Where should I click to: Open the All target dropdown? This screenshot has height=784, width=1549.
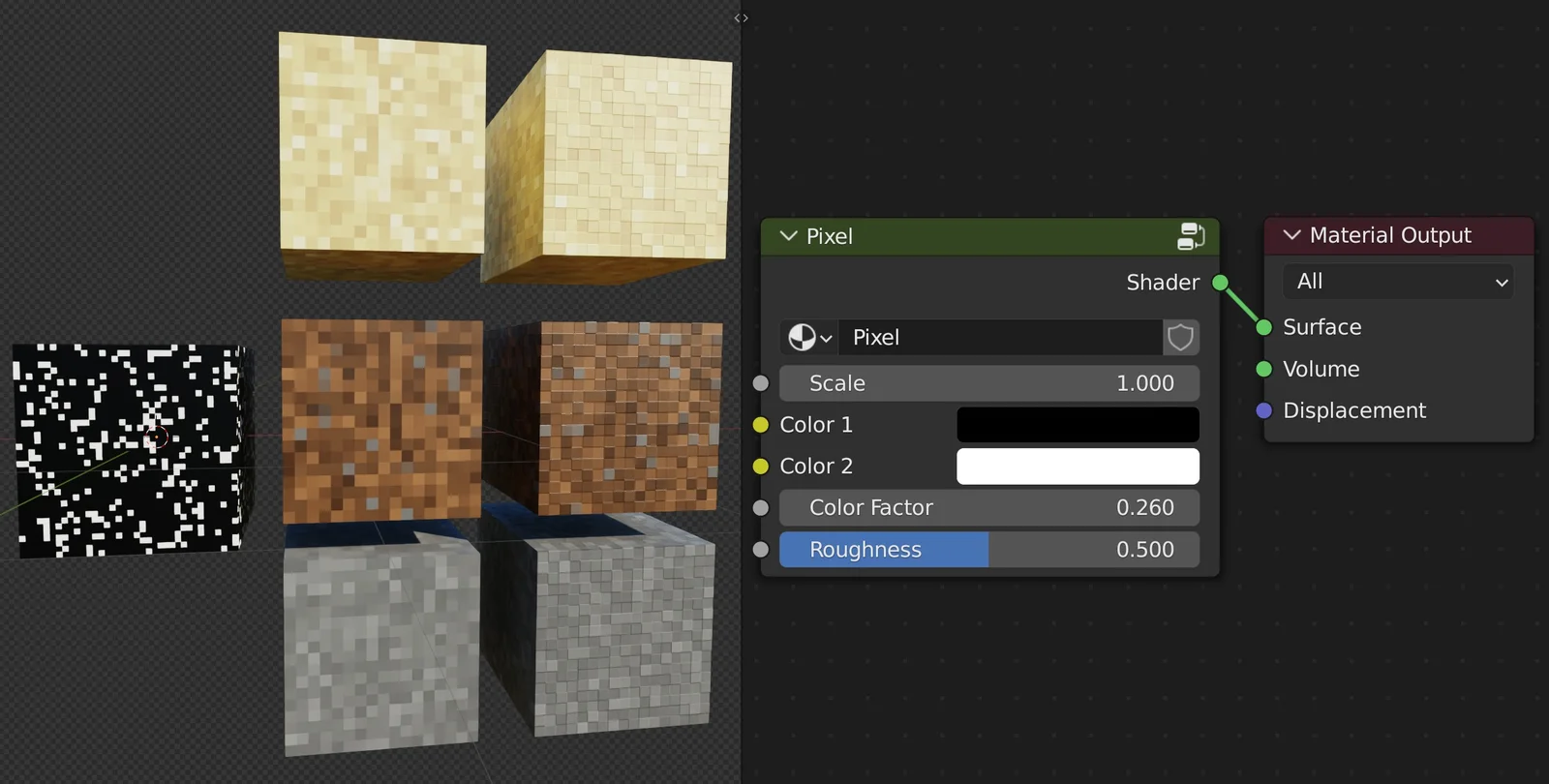point(1398,282)
